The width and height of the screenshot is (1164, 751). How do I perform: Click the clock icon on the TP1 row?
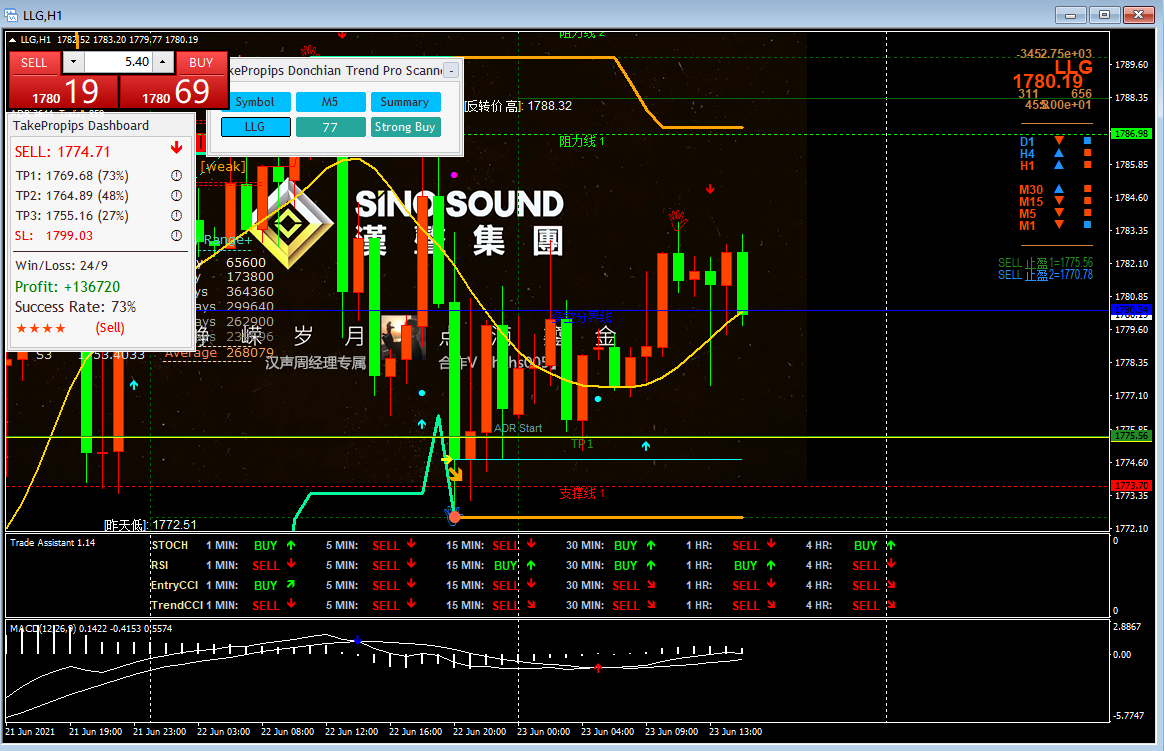pos(177,176)
